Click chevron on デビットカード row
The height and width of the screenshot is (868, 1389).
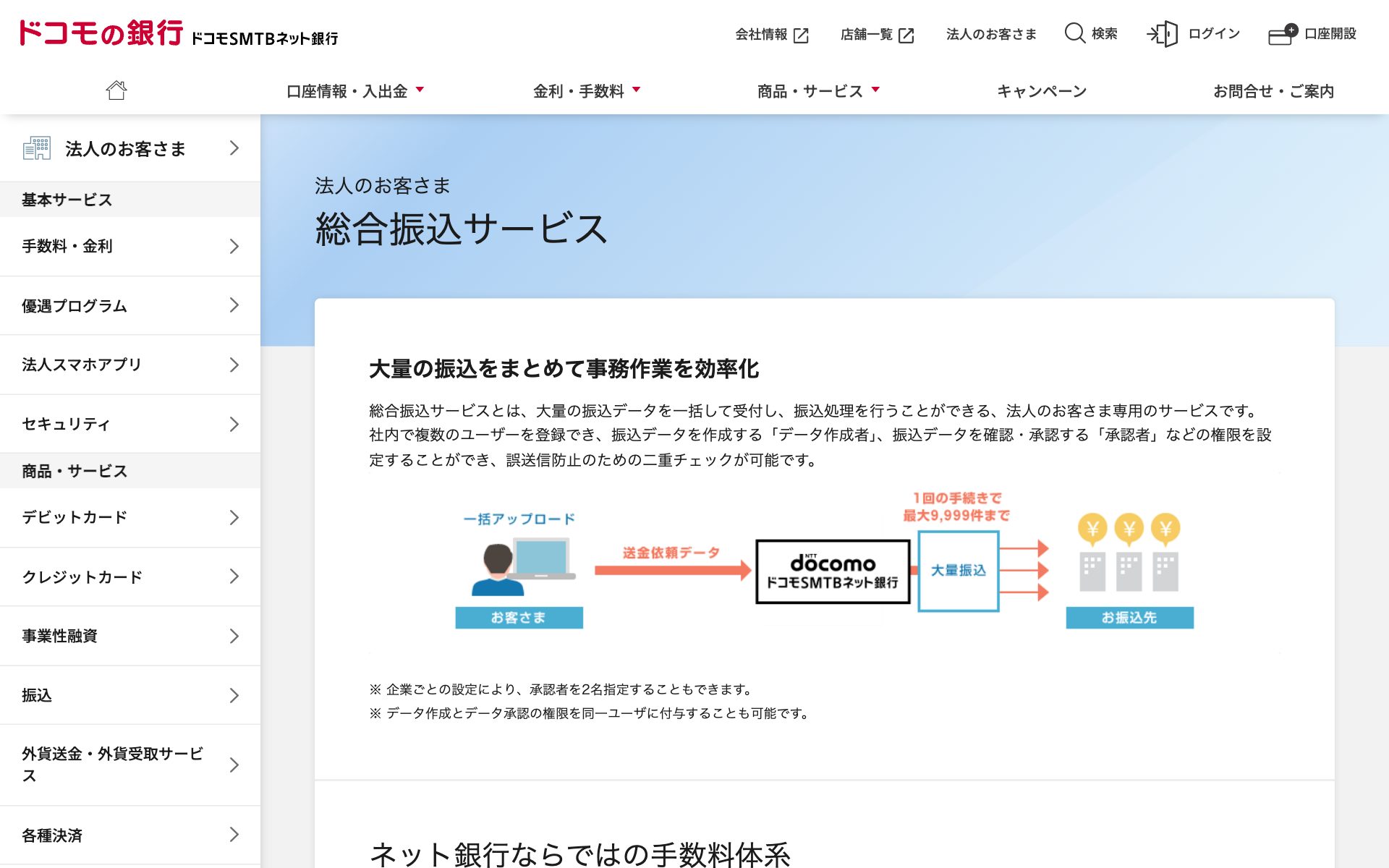234,517
